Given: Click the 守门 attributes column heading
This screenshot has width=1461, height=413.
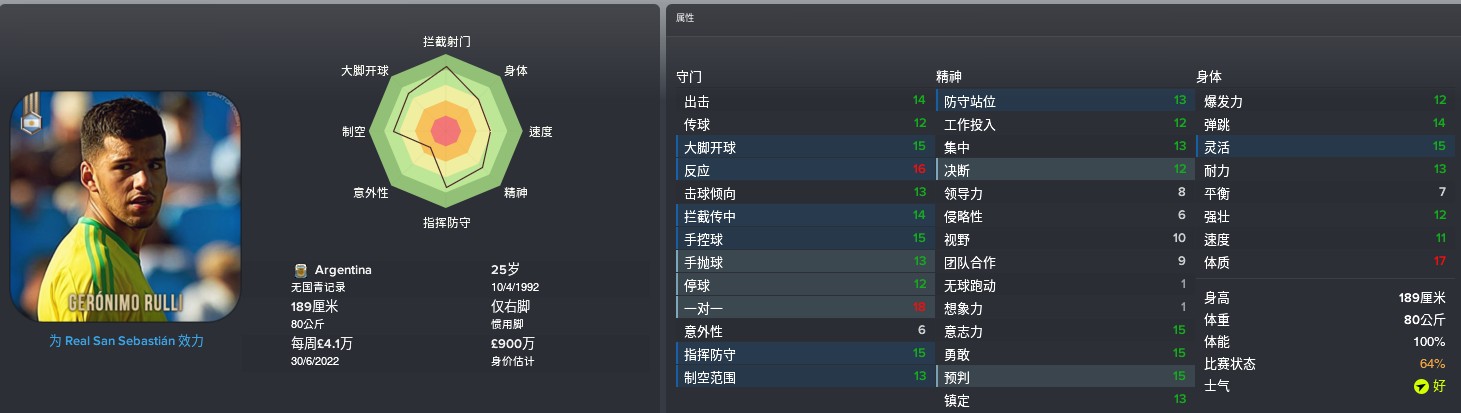Looking at the screenshot, I should [690, 77].
